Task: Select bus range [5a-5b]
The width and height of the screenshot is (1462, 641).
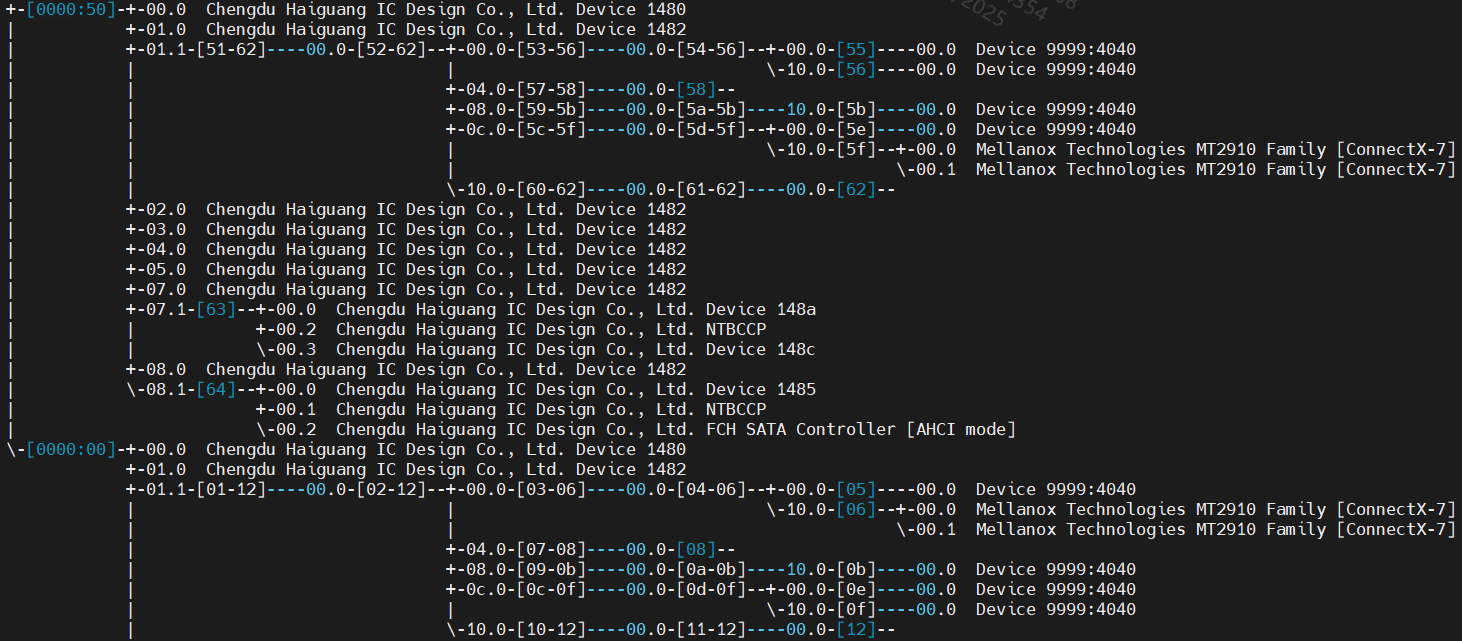Action: [711, 109]
